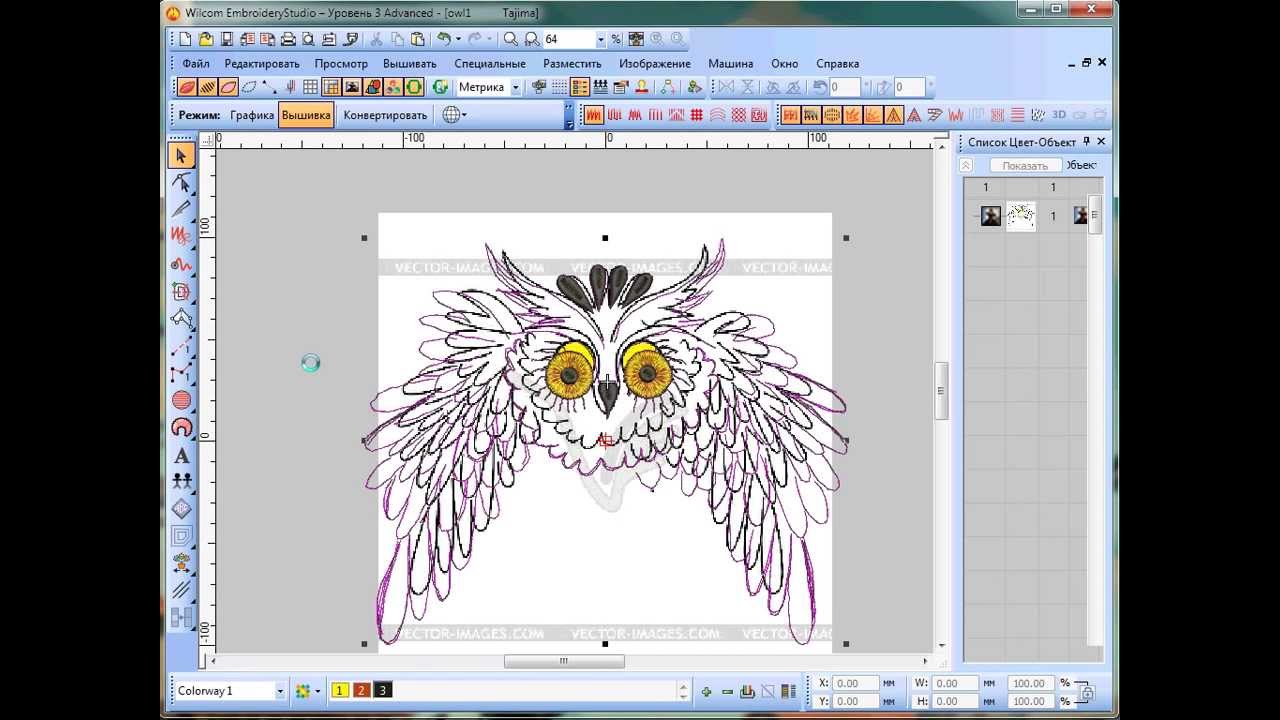This screenshot has height=720, width=1280.
Task: Click the Показать button
Action: 1025,165
